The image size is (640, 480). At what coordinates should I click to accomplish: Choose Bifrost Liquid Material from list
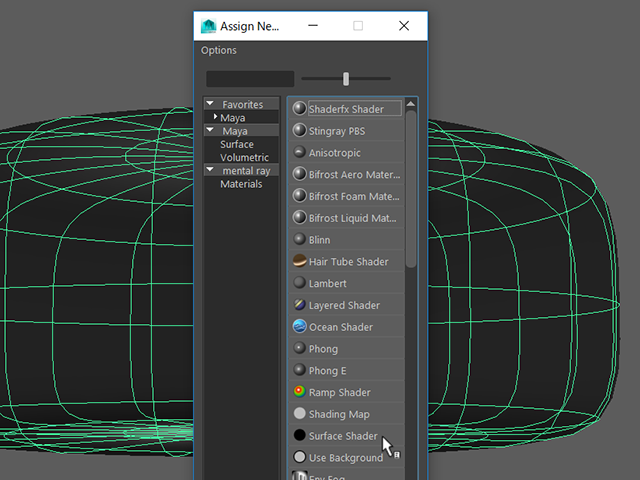(x=347, y=218)
